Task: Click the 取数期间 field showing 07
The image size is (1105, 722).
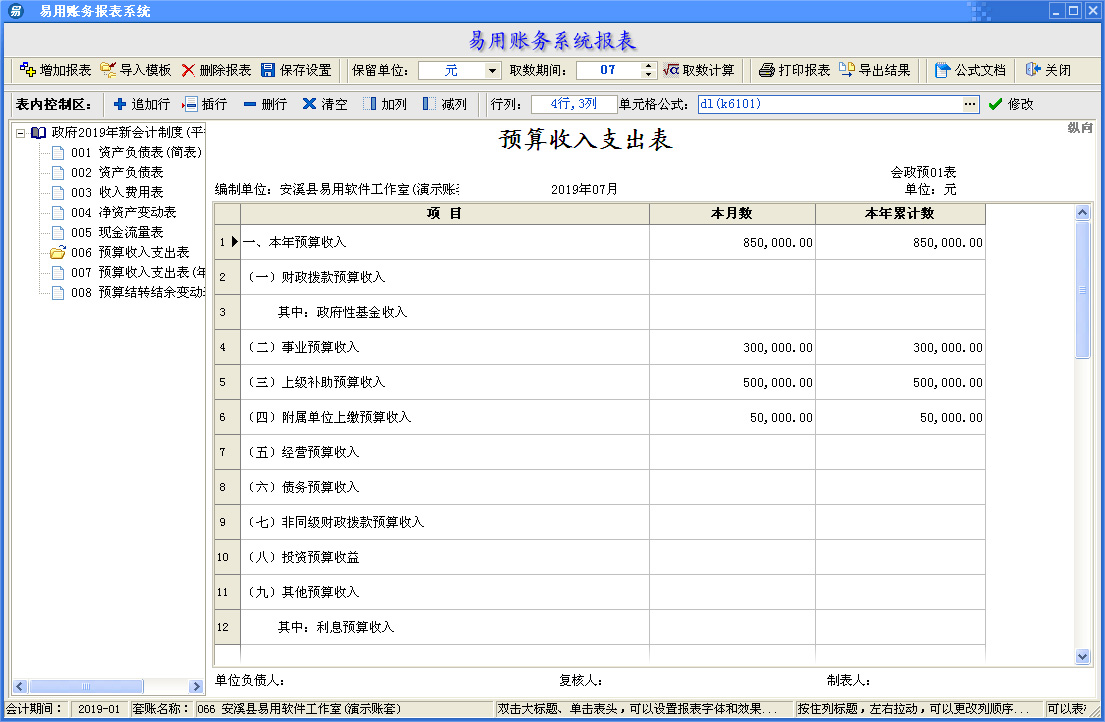Action: [609, 70]
